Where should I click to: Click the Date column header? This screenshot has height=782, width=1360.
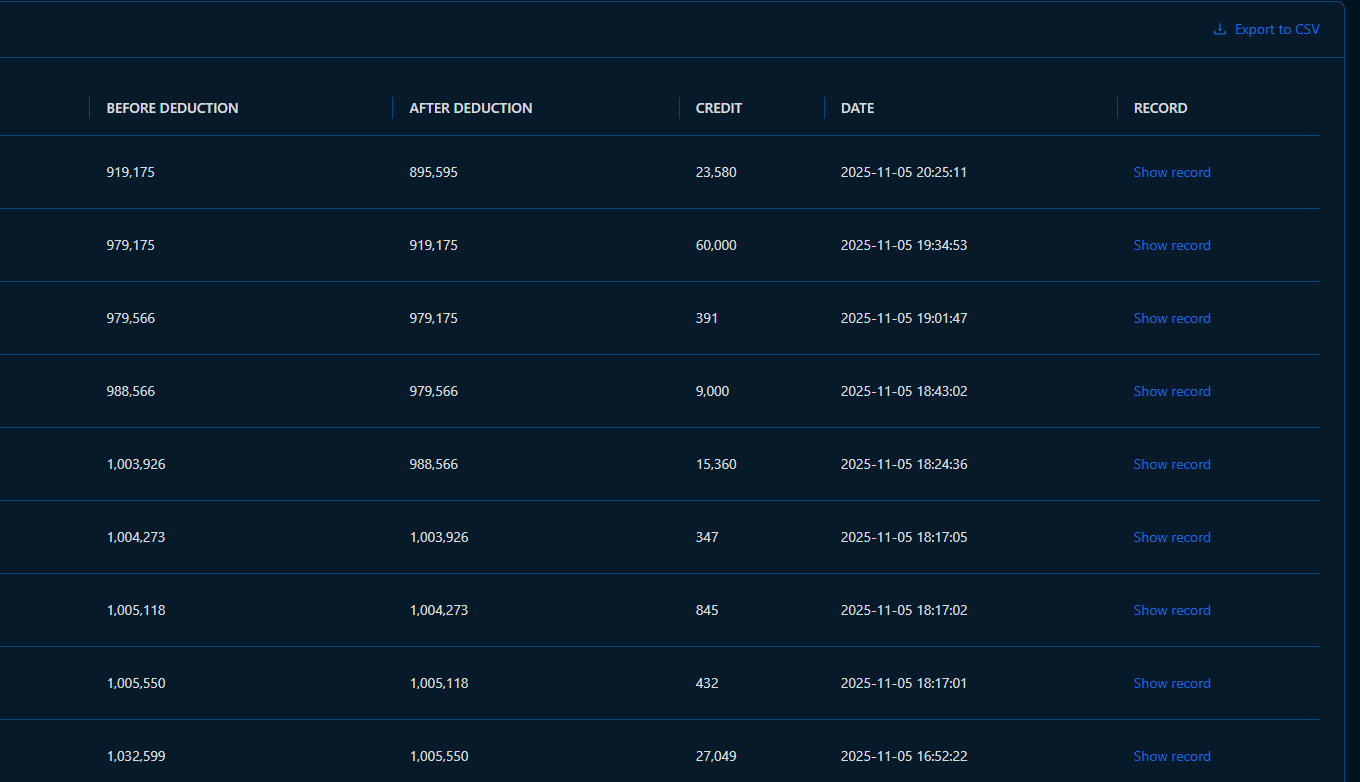(857, 108)
